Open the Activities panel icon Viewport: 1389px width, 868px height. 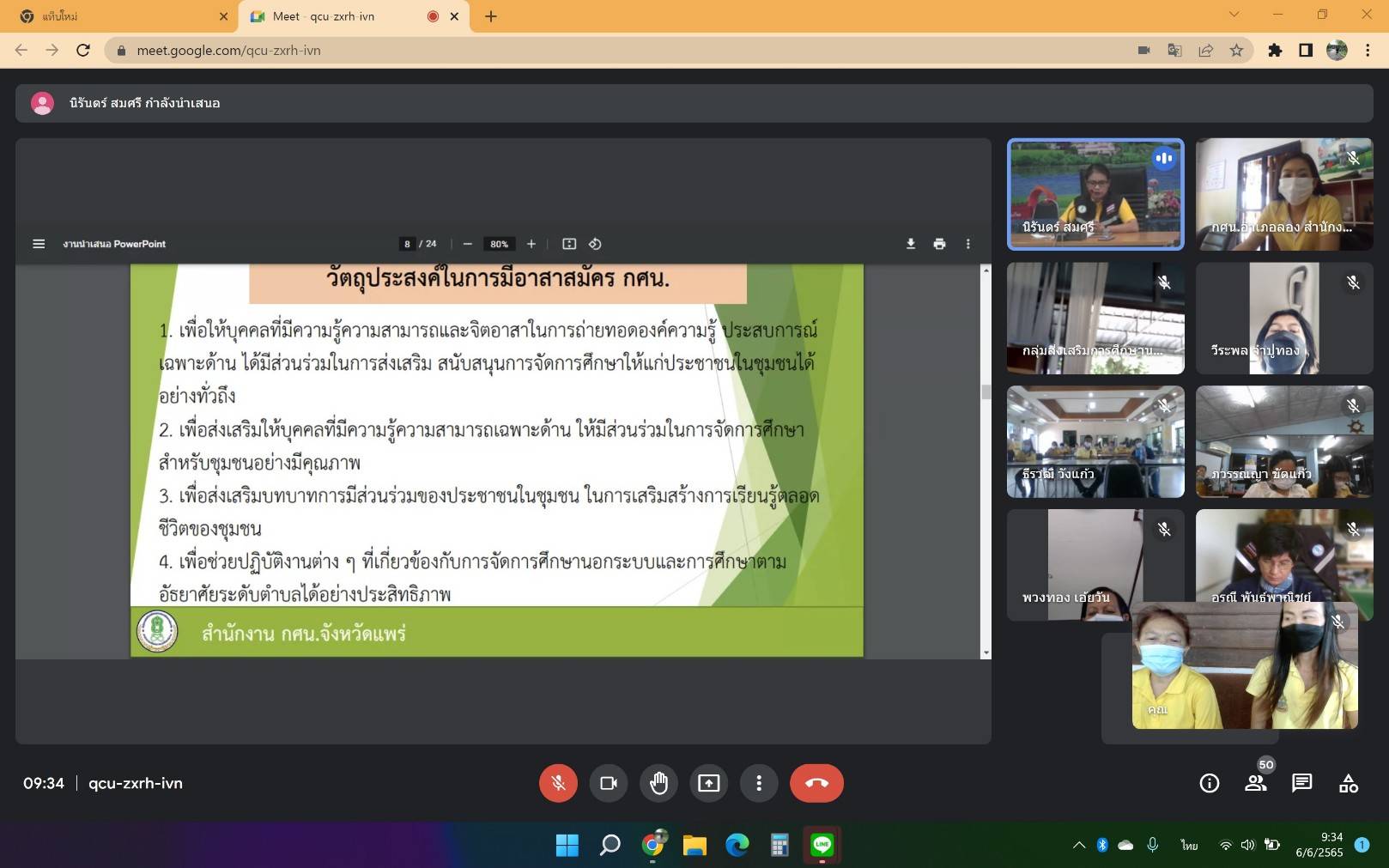pyautogui.click(x=1348, y=783)
